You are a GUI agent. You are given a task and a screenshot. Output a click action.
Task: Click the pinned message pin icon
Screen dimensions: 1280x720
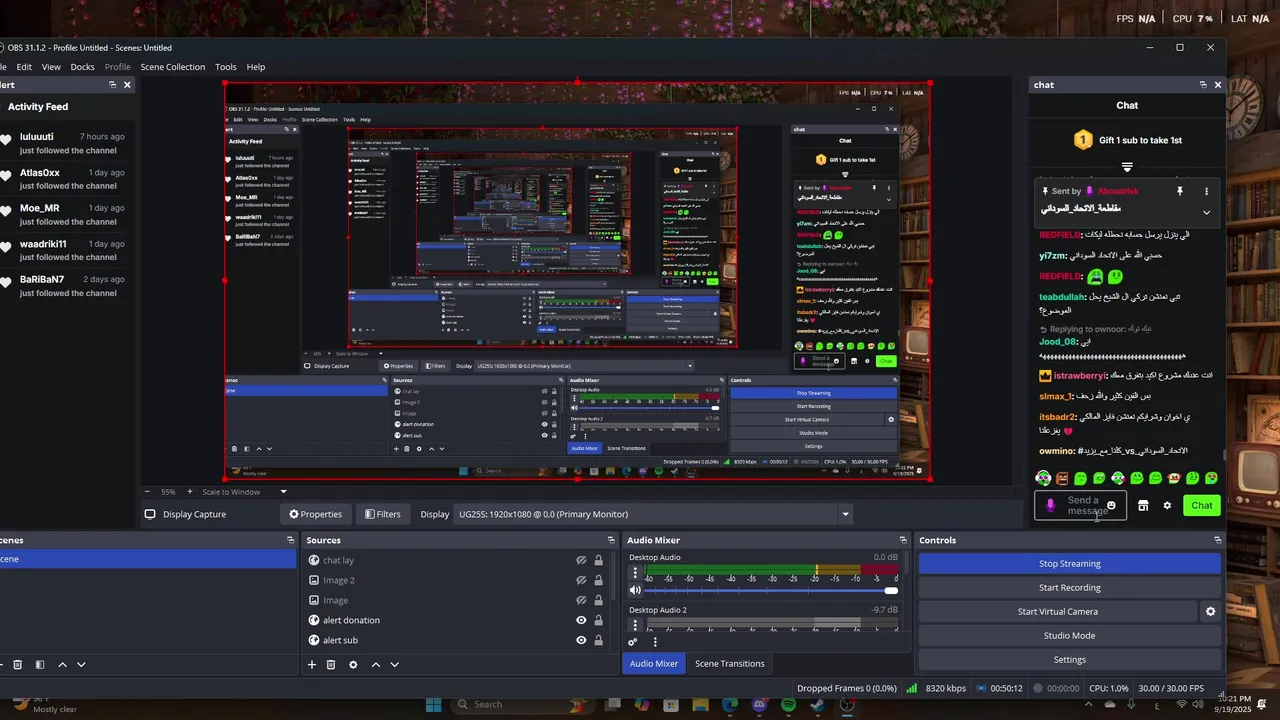[x=1179, y=191]
